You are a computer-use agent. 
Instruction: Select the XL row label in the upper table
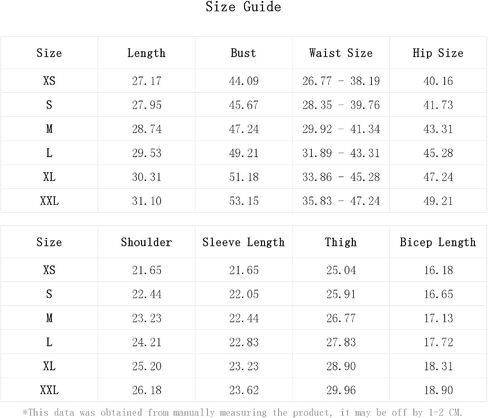pos(49,177)
